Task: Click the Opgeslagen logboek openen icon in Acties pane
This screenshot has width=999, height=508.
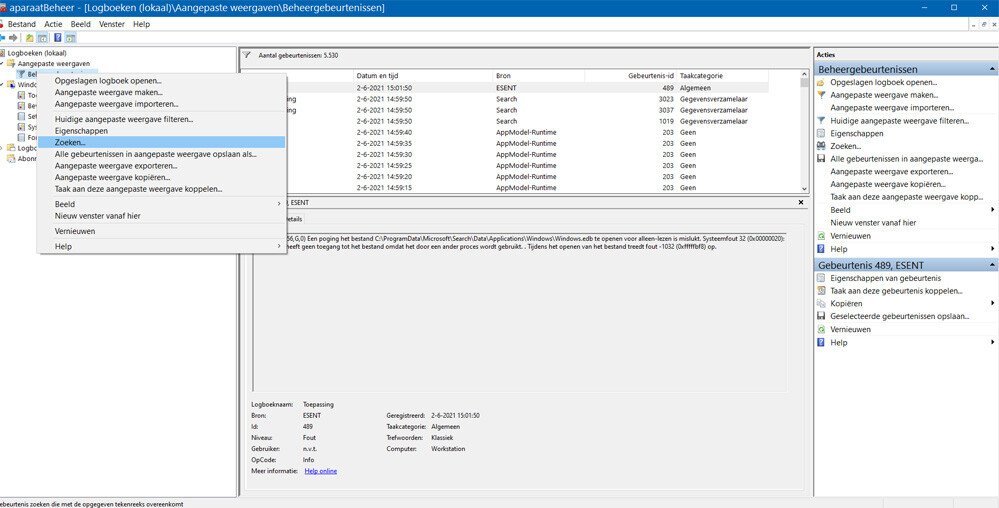Action: (821, 82)
